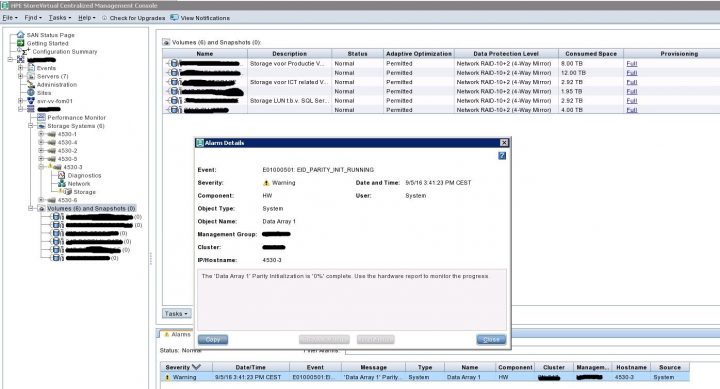Expand the 4530-1 tree node
The image size is (720, 389).
point(41,134)
